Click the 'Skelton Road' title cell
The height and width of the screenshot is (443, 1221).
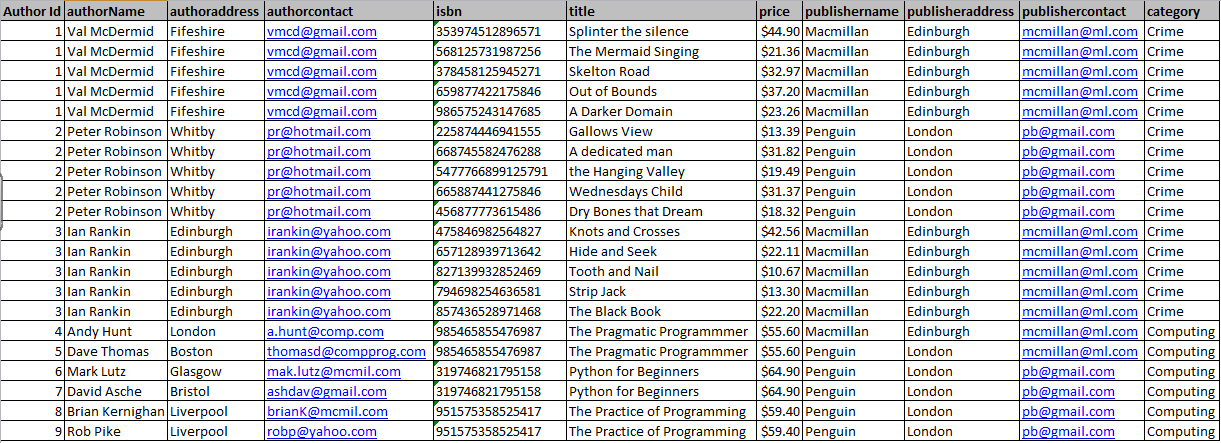pos(661,71)
